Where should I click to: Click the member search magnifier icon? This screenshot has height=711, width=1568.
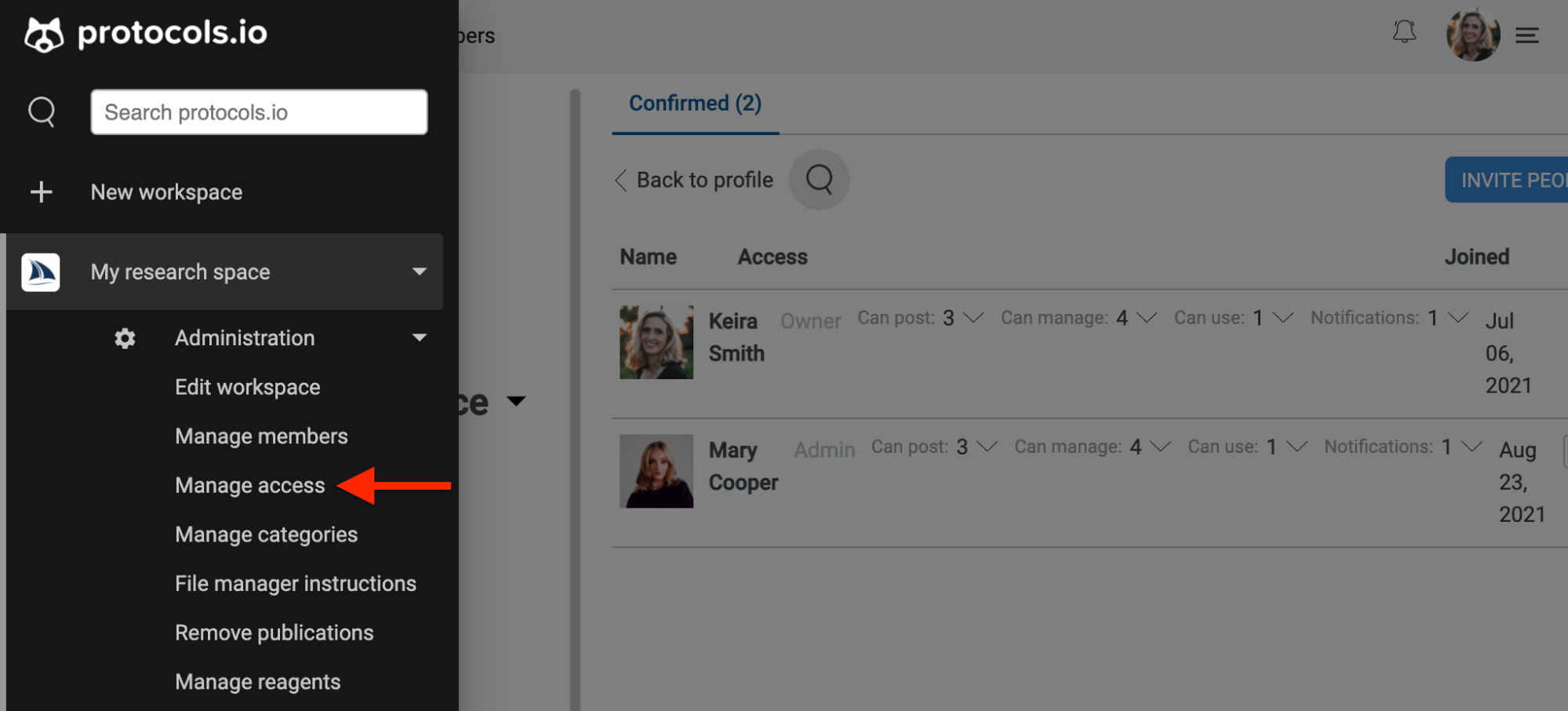[818, 180]
